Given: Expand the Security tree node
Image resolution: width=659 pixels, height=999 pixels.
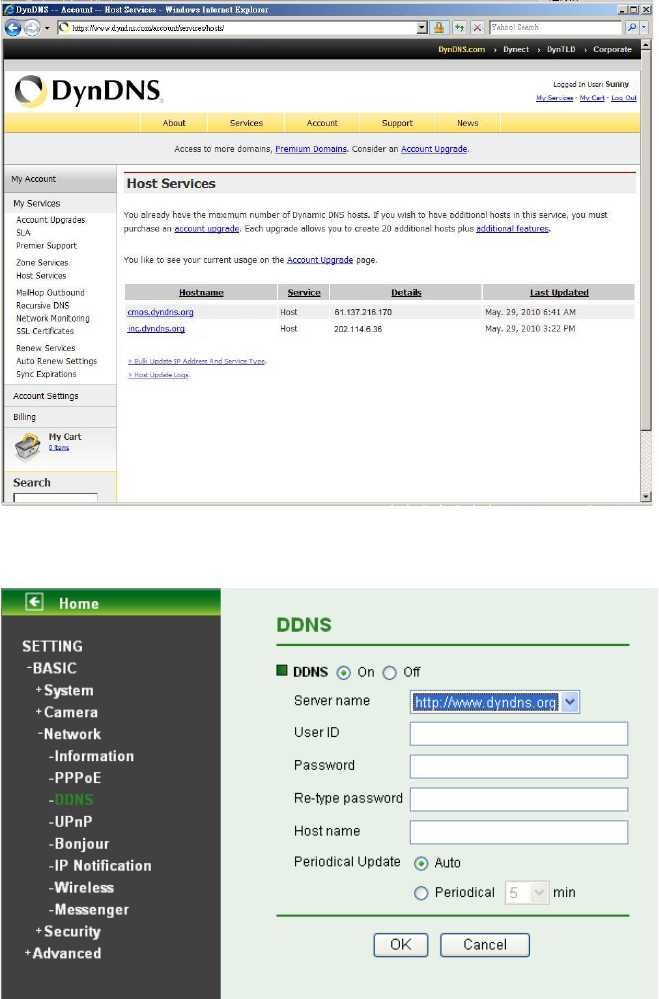Looking at the screenshot, I should [68, 931].
